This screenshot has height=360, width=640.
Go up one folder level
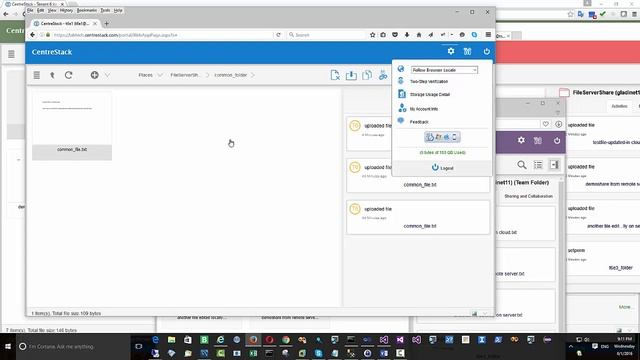point(52,75)
